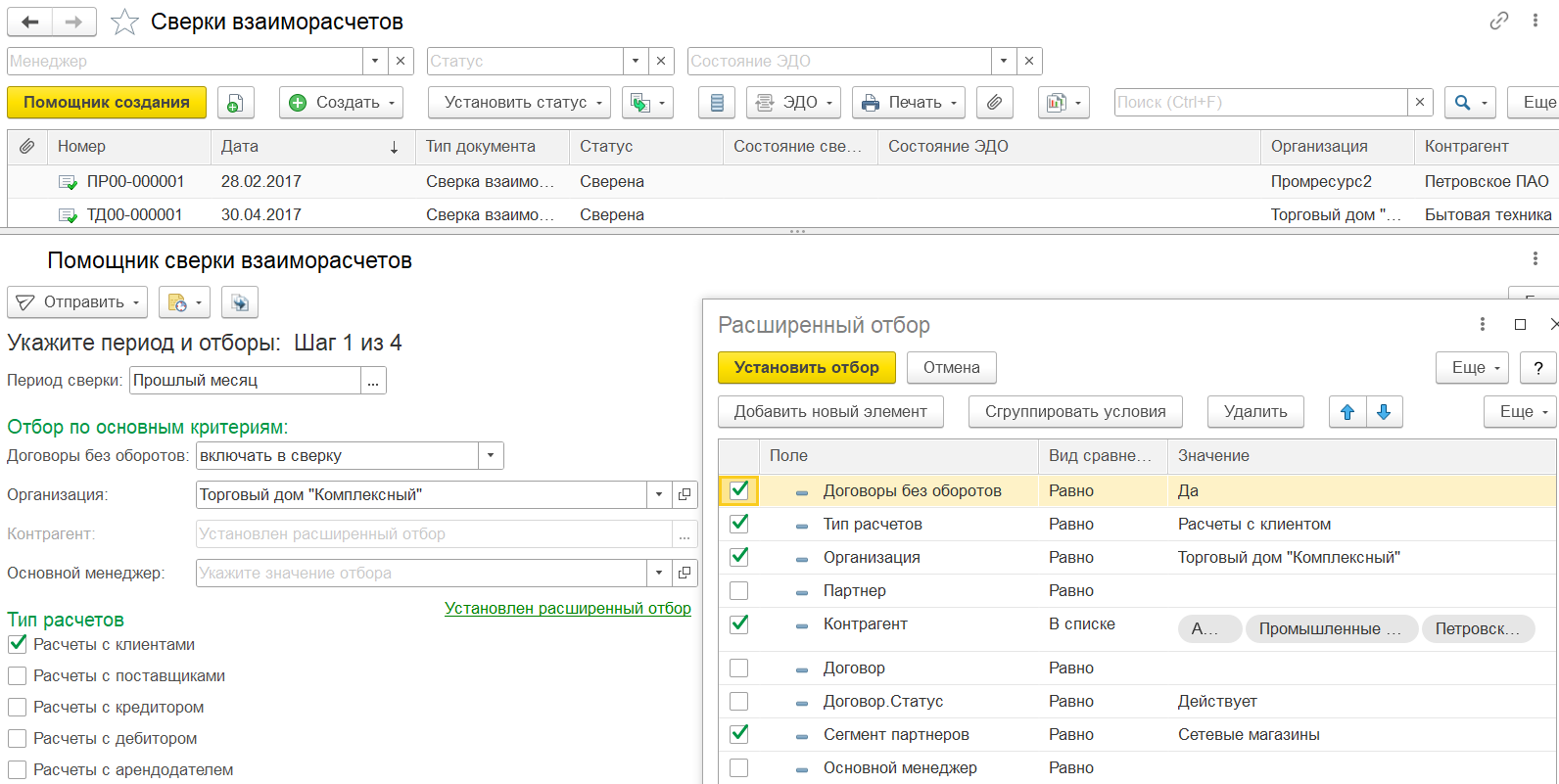
Task: Open the Менеджер filter dropdown
Action: pyautogui.click(x=375, y=61)
